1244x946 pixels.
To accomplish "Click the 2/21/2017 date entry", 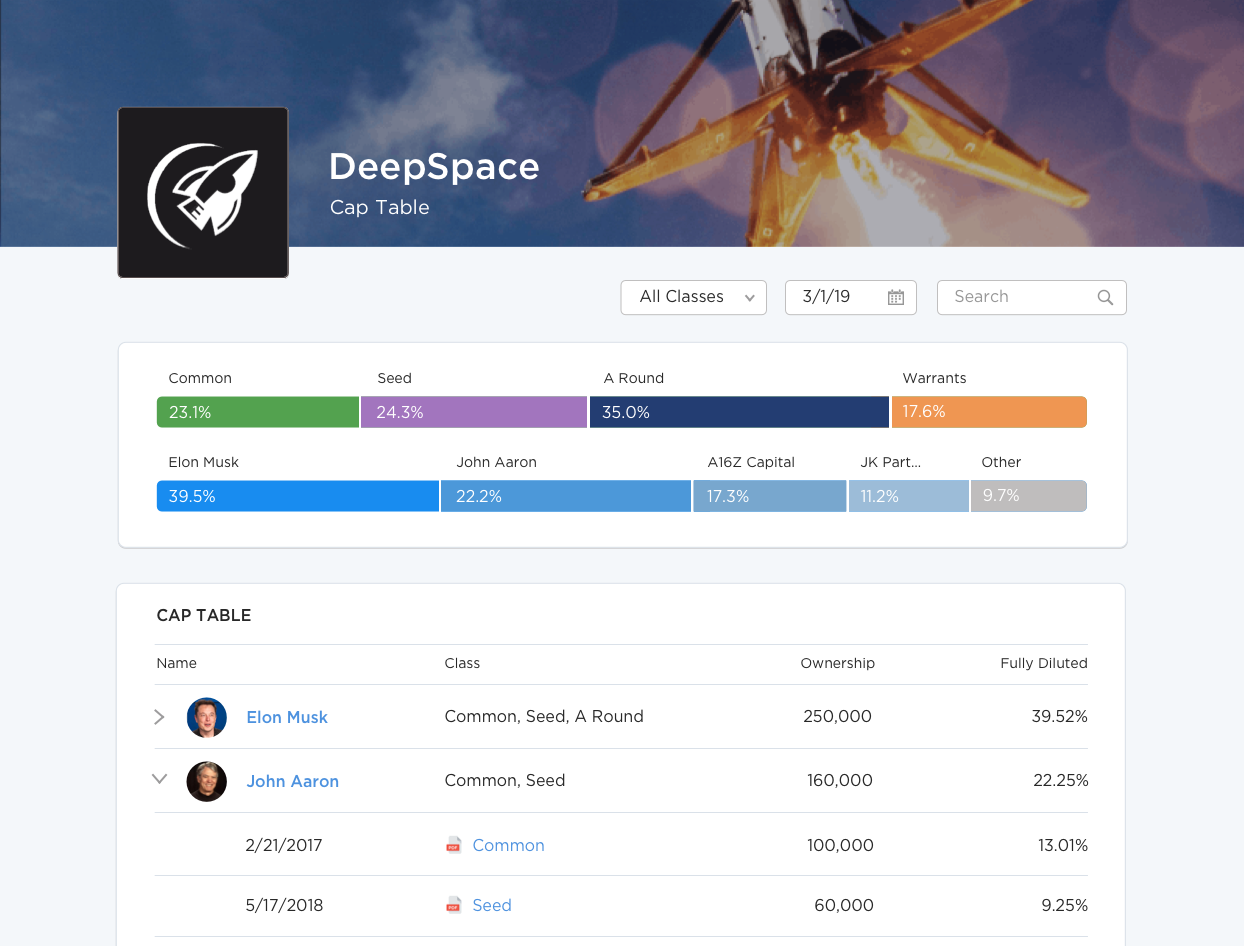I will [x=284, y=845].
